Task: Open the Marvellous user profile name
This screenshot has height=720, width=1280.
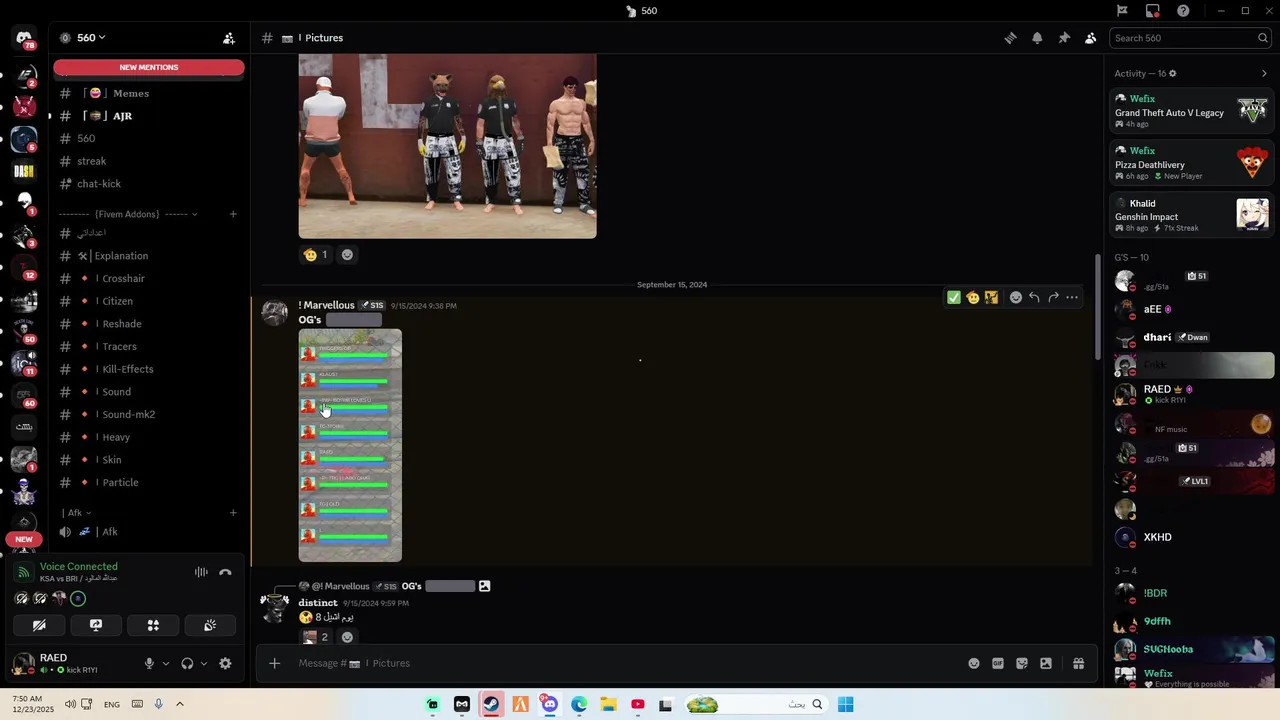Action: pos(326,305)
